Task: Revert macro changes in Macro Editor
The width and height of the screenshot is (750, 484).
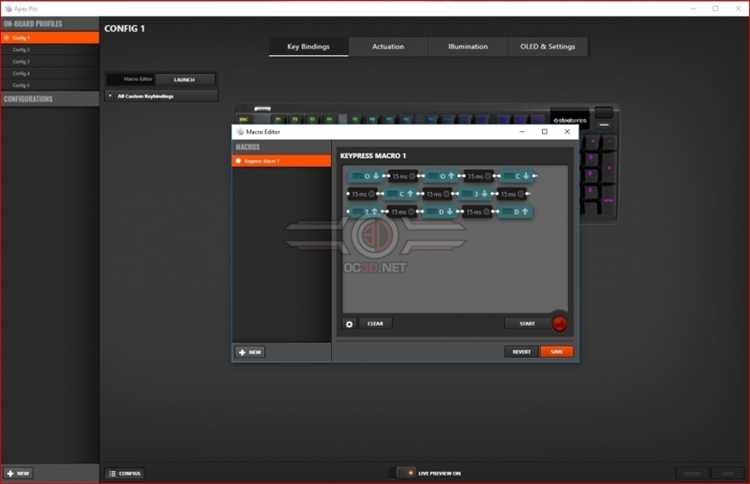Action: coord(521,352)
